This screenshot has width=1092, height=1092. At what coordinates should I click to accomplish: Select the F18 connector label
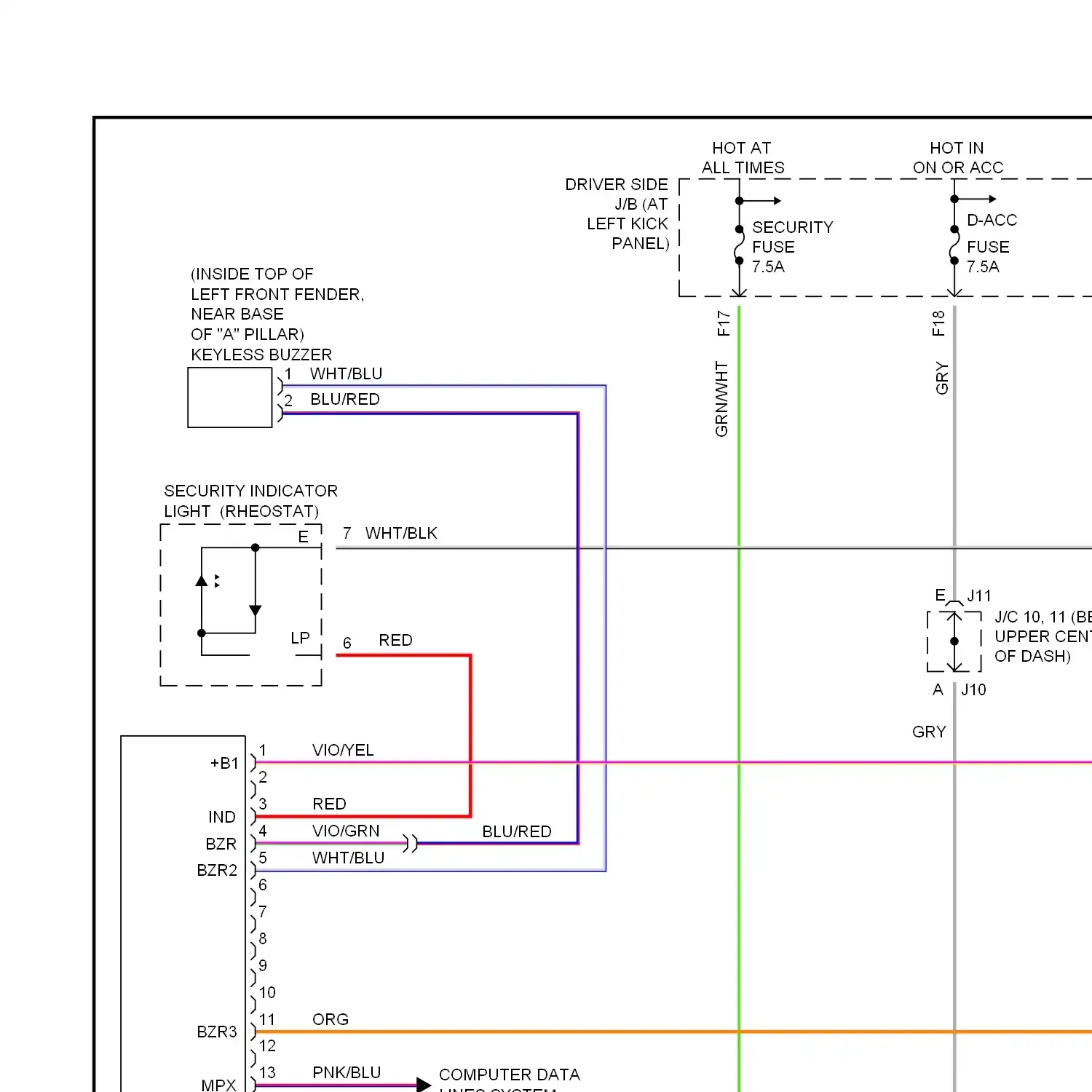pos(938,323)
